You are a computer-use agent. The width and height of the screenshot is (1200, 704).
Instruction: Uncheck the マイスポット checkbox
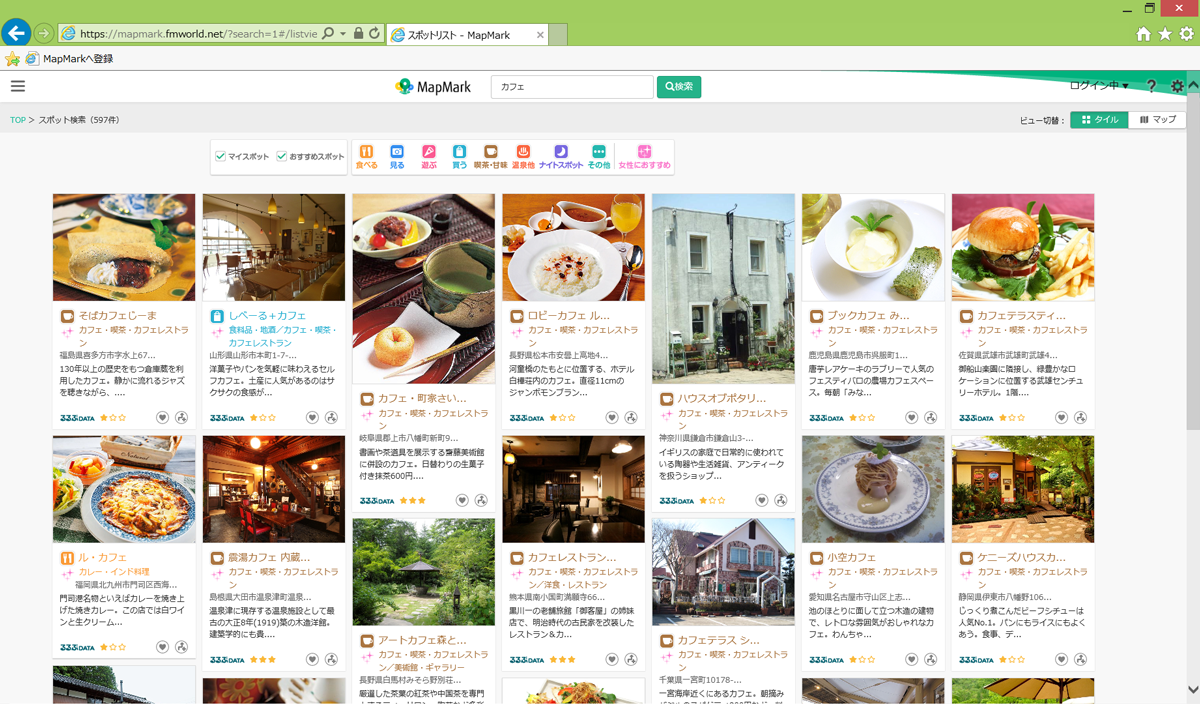[221, 156]
